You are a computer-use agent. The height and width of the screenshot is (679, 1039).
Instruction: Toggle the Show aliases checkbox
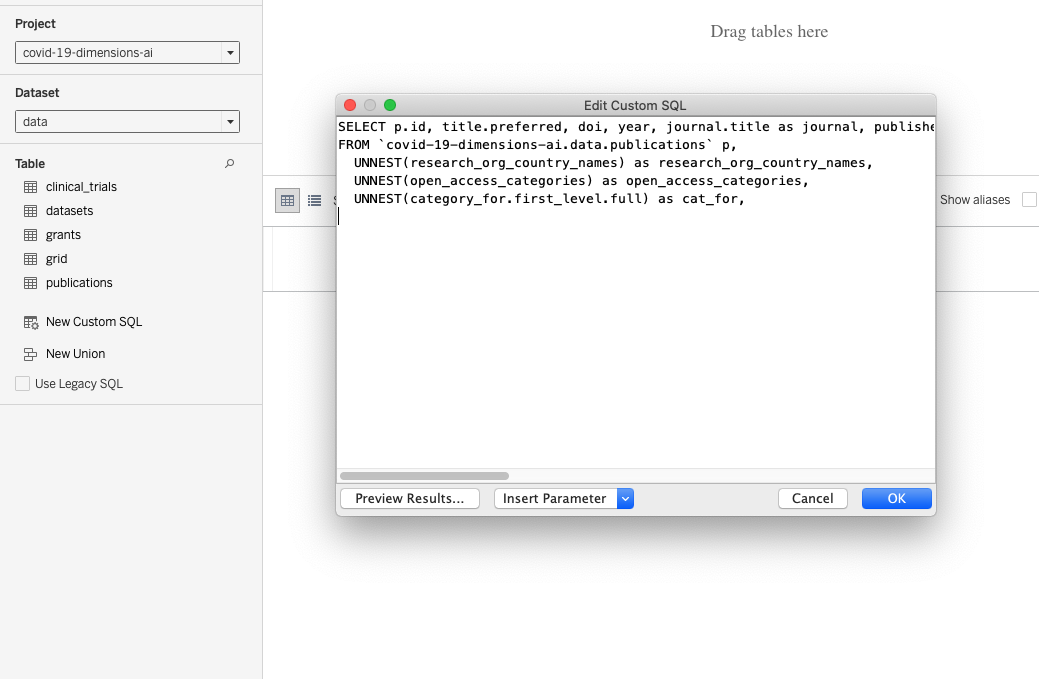pyautogui.click(x=1029, y=199)
